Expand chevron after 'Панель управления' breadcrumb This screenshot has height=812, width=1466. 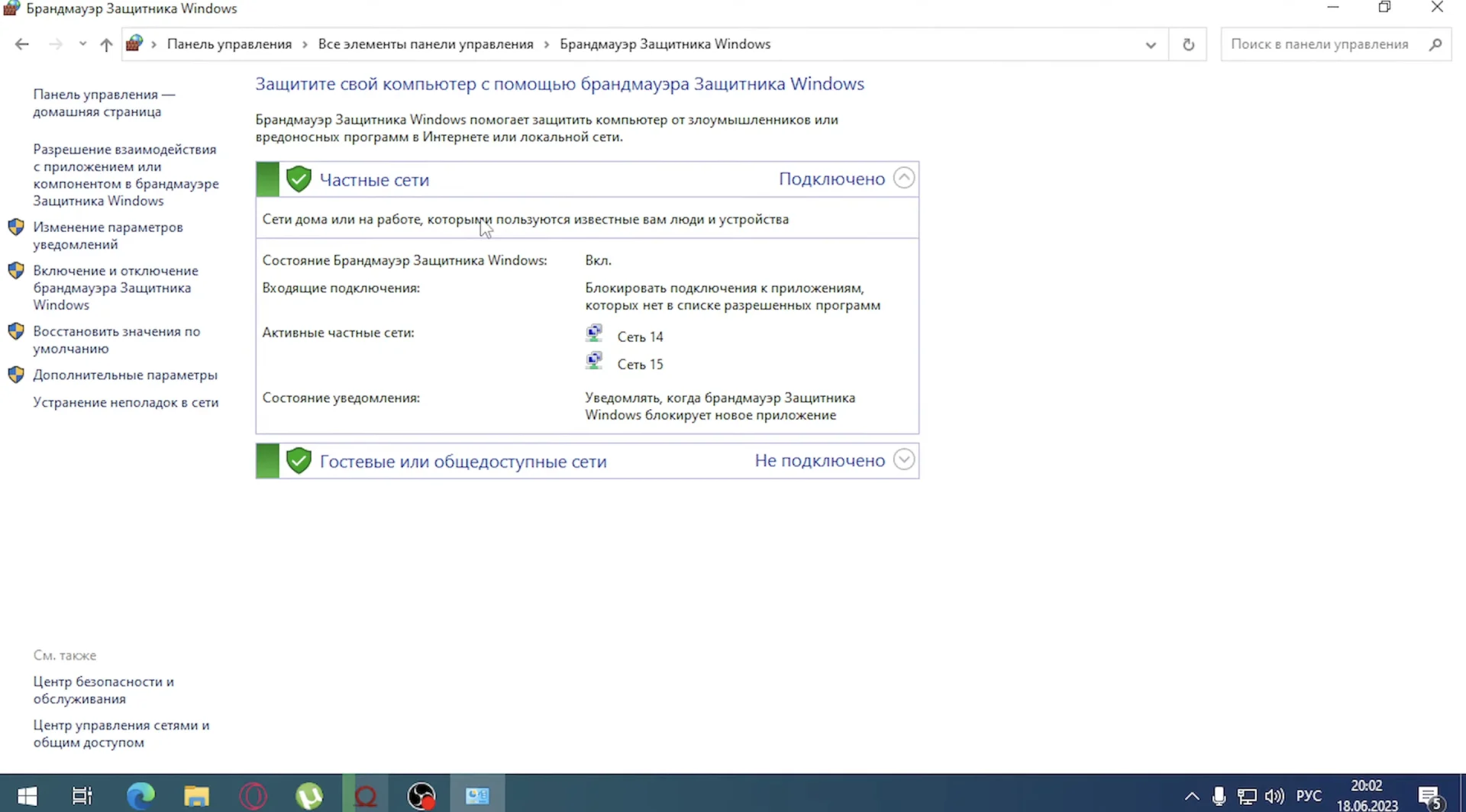point(305,44)
